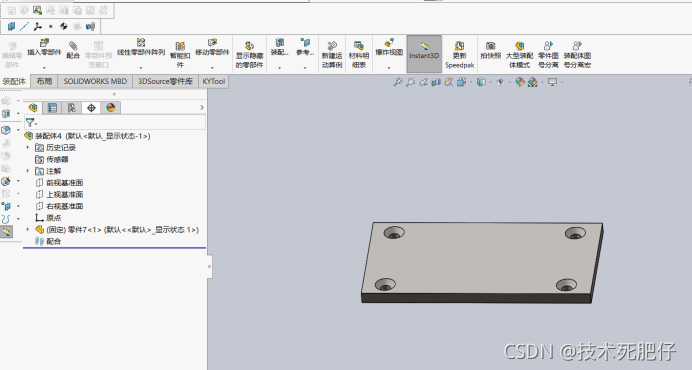
Task: Expand the 历史记录 tree node
Action: [28, 147]
